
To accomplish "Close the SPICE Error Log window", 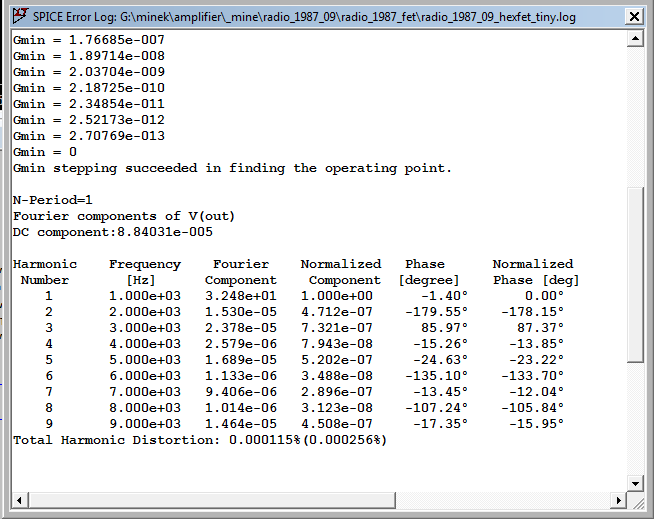I will [x=634, y=17].
